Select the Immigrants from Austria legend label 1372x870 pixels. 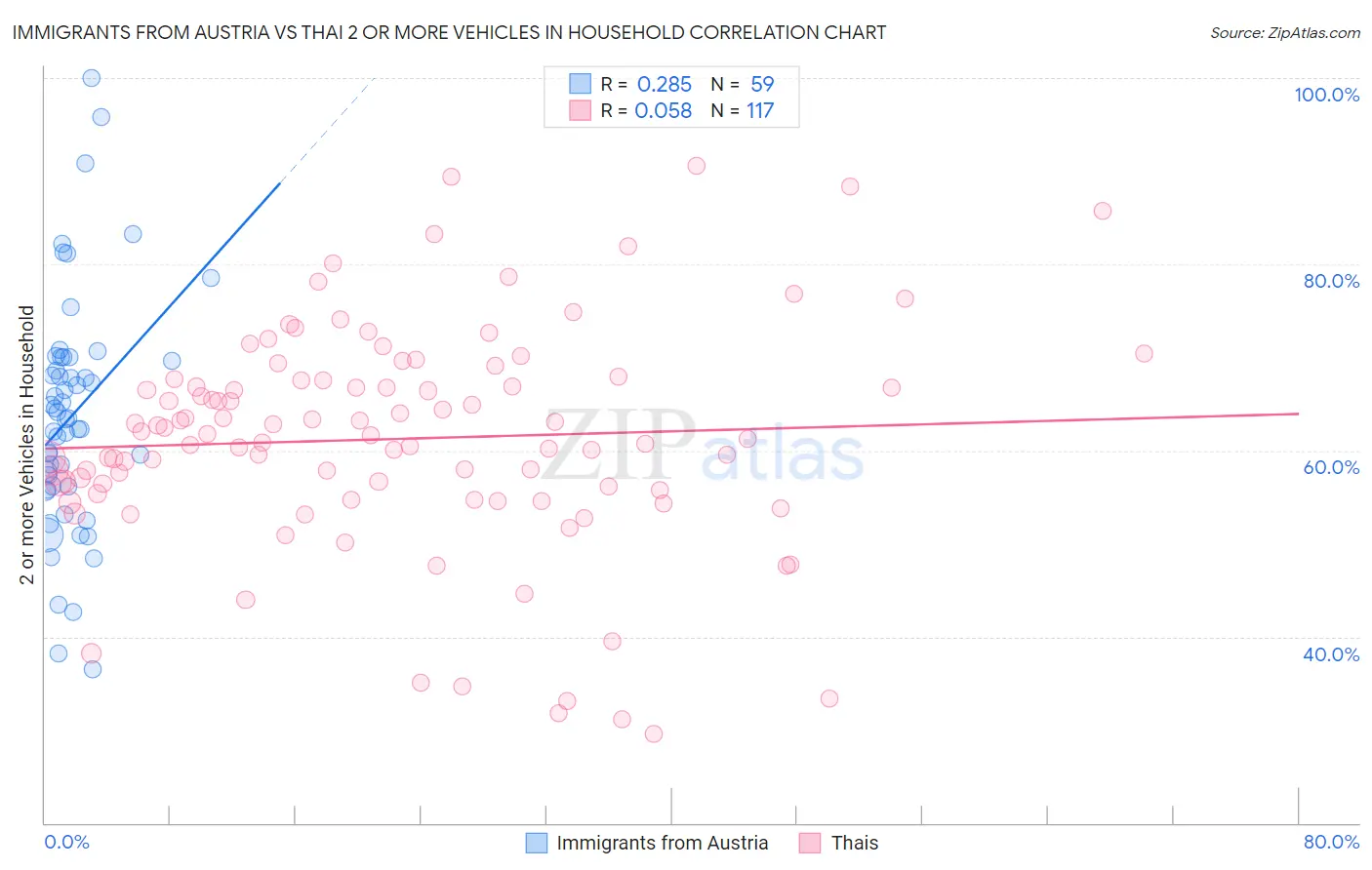[x=663, y=843]
